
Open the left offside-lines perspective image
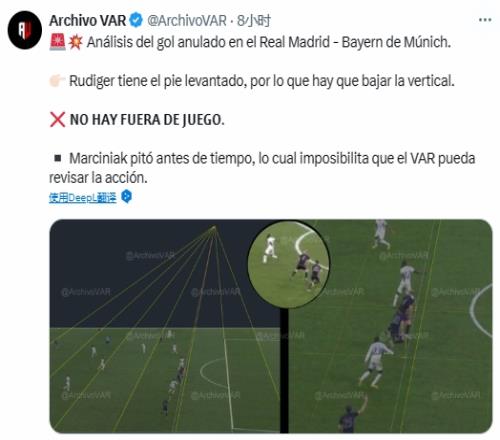165,327
